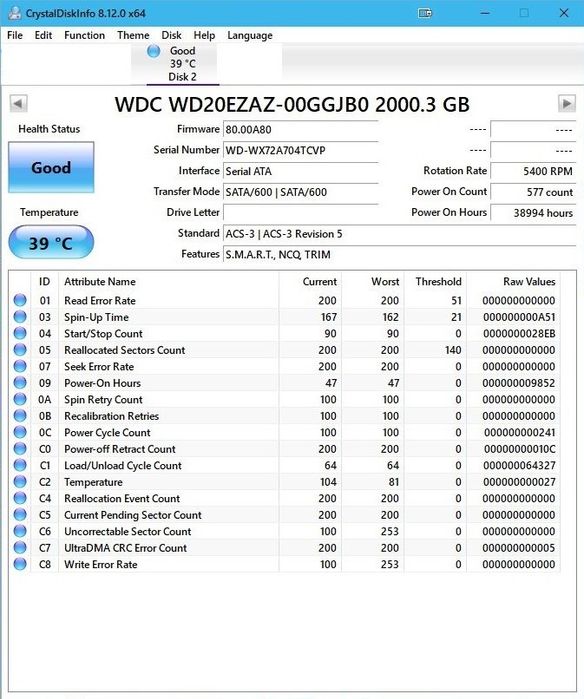584x699 pixels.
Task: Click the Current column header
Action: (x=320, y=282)
